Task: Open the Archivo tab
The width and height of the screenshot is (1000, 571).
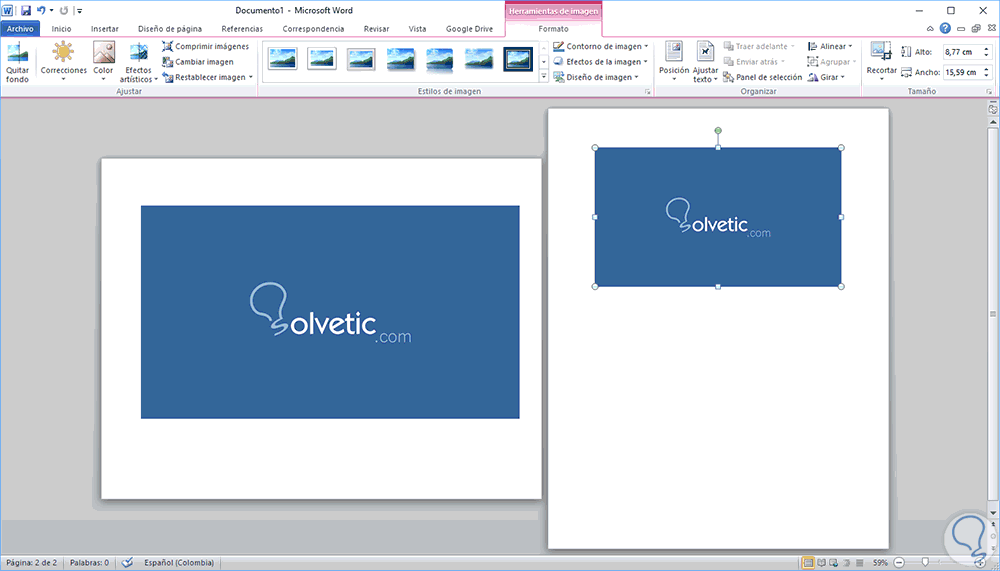Action: pyautogui.click(x=20, y=29)
